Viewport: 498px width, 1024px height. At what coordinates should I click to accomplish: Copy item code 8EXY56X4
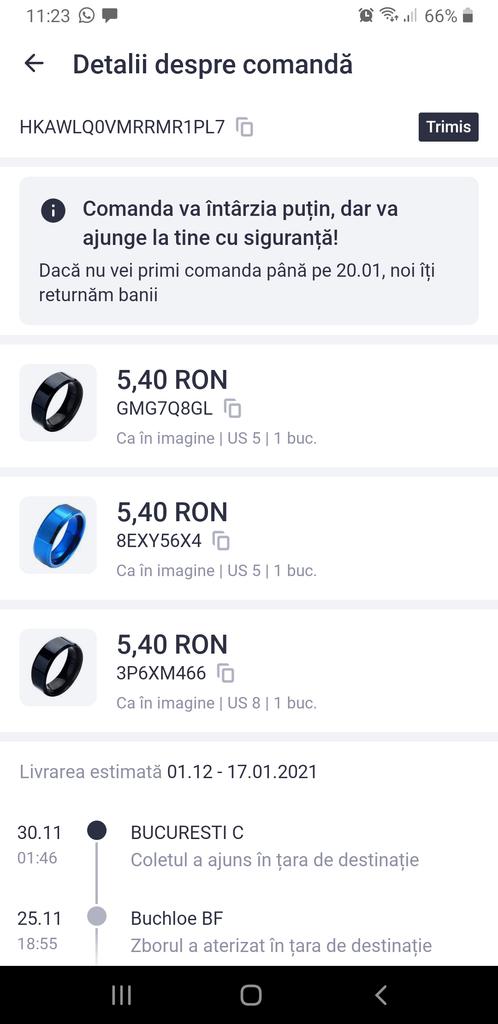click(x=221, y=541)
